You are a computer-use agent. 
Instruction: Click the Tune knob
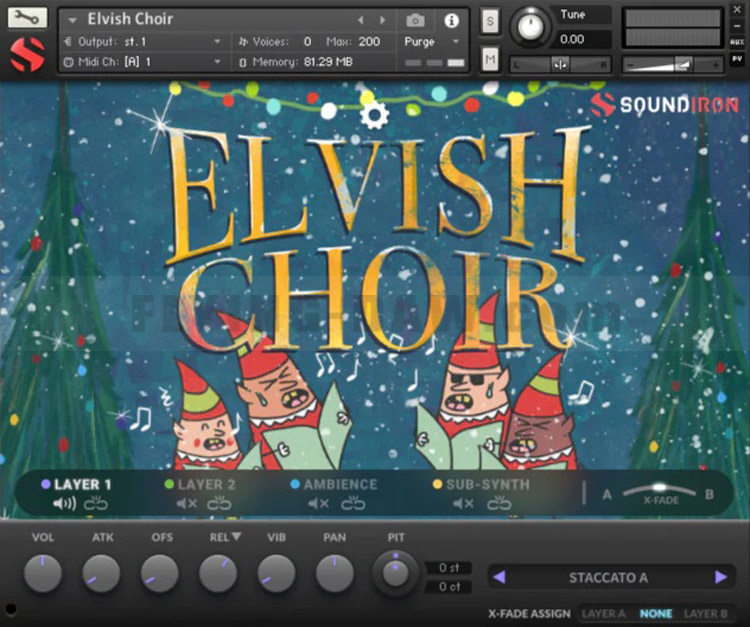[x=529, y=27]
